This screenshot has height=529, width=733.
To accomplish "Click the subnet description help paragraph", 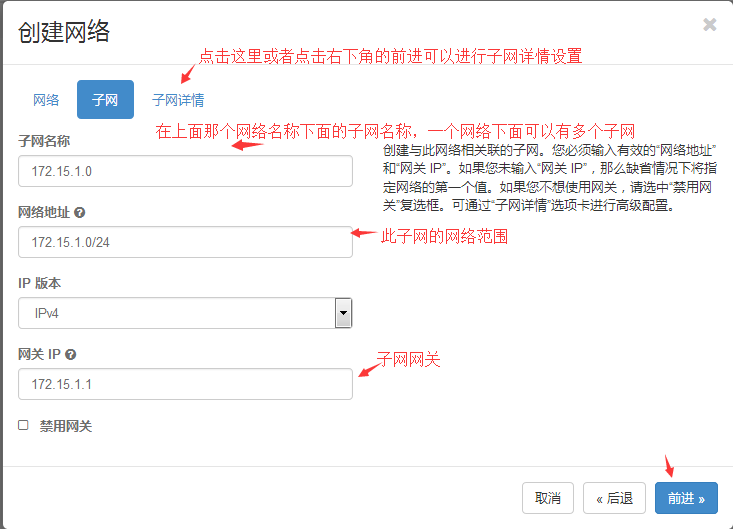I will (550, 178).
